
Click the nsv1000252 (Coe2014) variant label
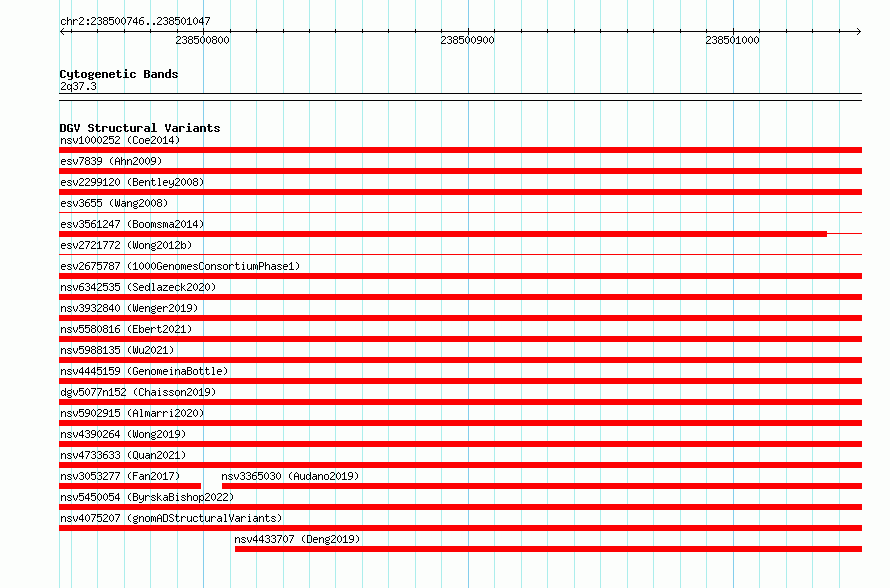120,140
